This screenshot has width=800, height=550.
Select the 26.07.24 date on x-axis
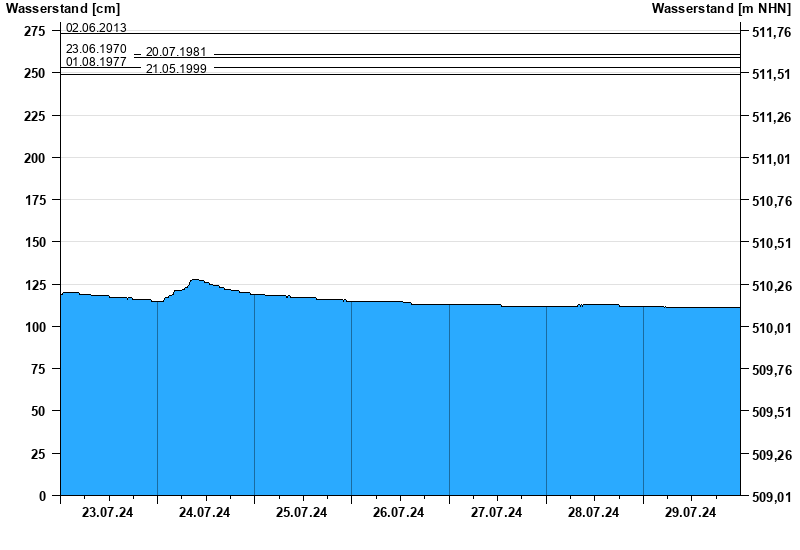pos(398,513)
